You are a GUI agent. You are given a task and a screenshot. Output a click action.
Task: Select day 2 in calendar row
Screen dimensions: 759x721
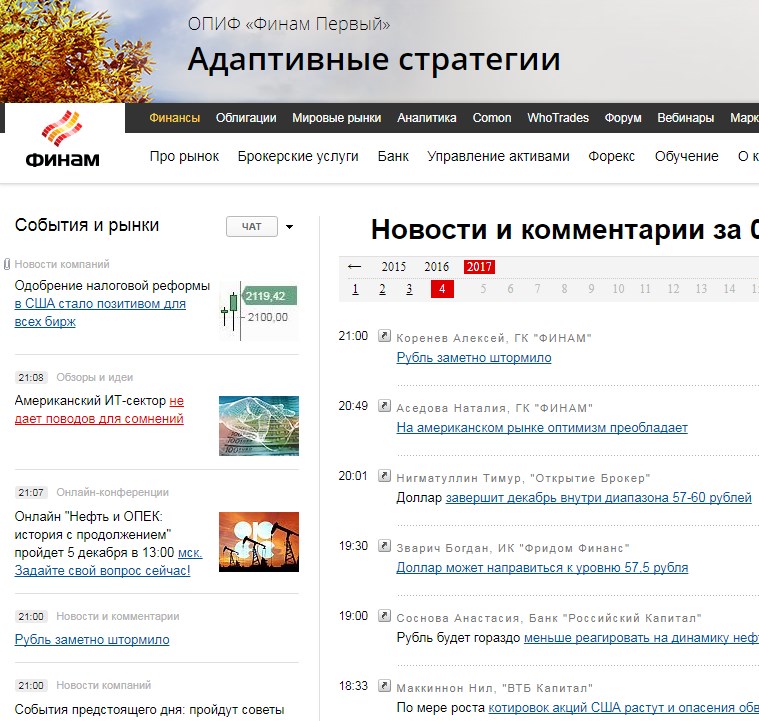[x=382, y=289]
